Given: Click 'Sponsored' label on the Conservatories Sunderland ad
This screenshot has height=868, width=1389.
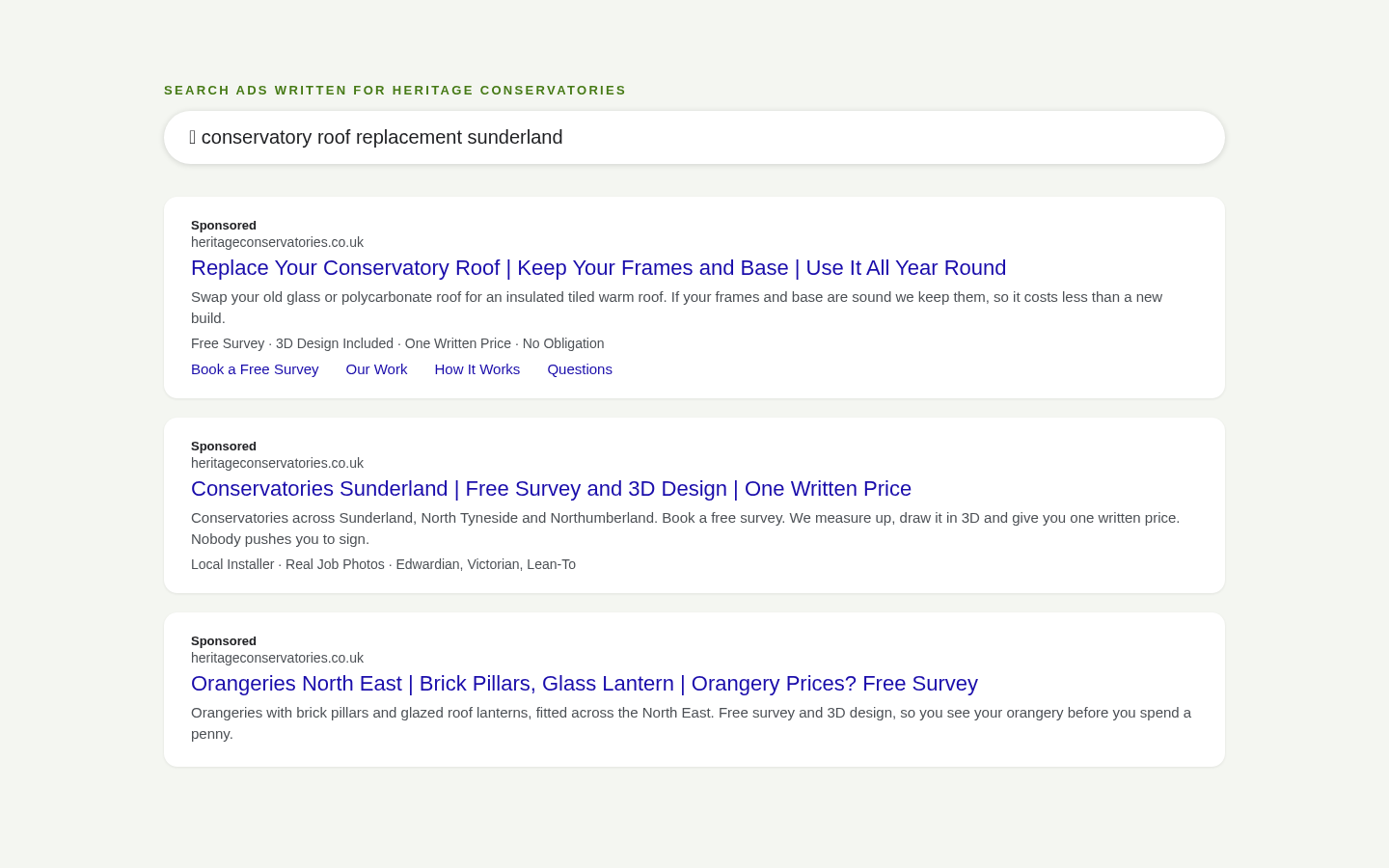Looking at the screenshot, I should 224,446.
